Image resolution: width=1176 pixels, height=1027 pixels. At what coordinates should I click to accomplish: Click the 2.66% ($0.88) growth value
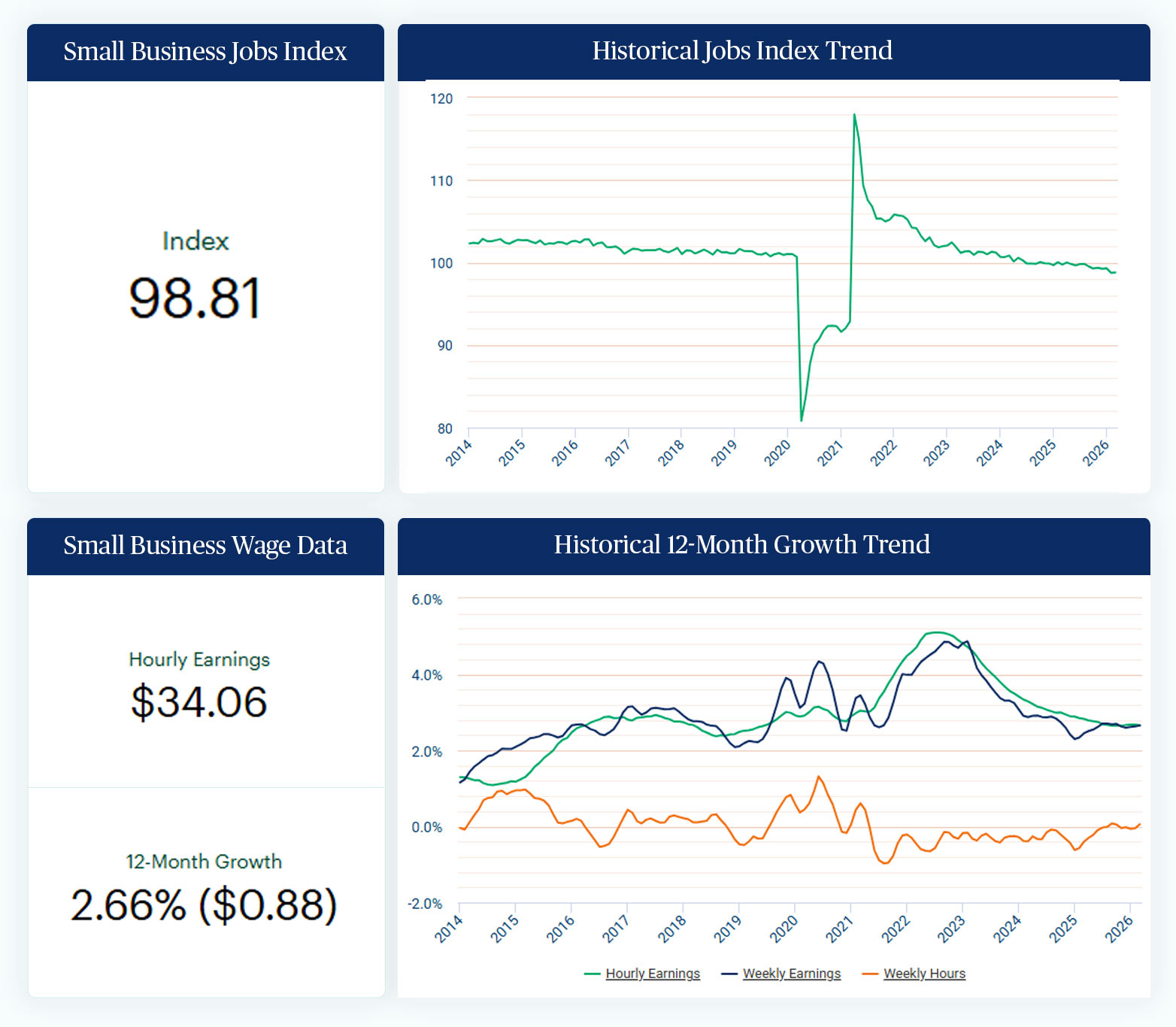(204, 905)
